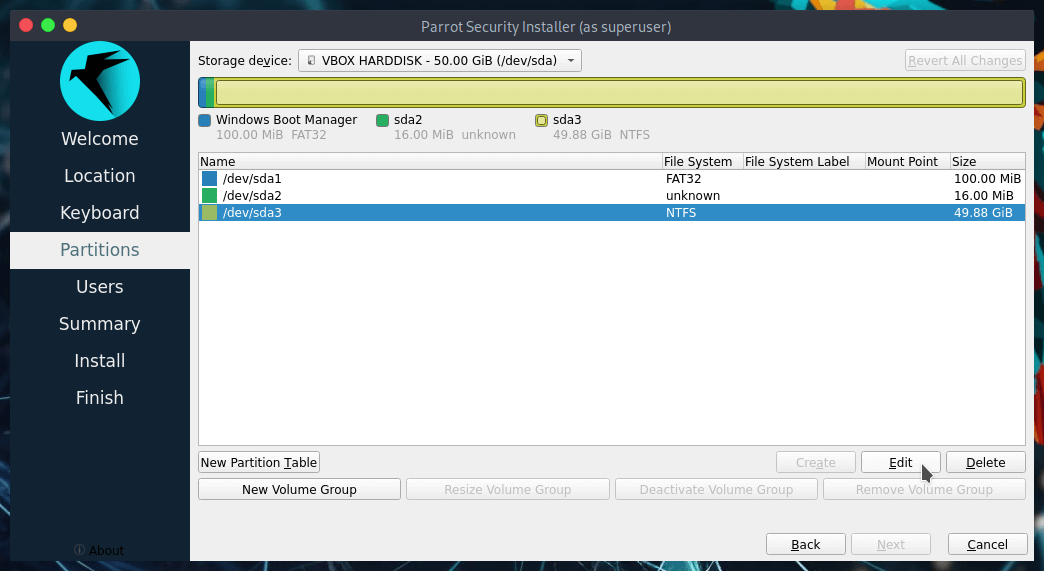1044x571 pixels.
Task: Open the Storage device dropdown
Action: (439, 61)
